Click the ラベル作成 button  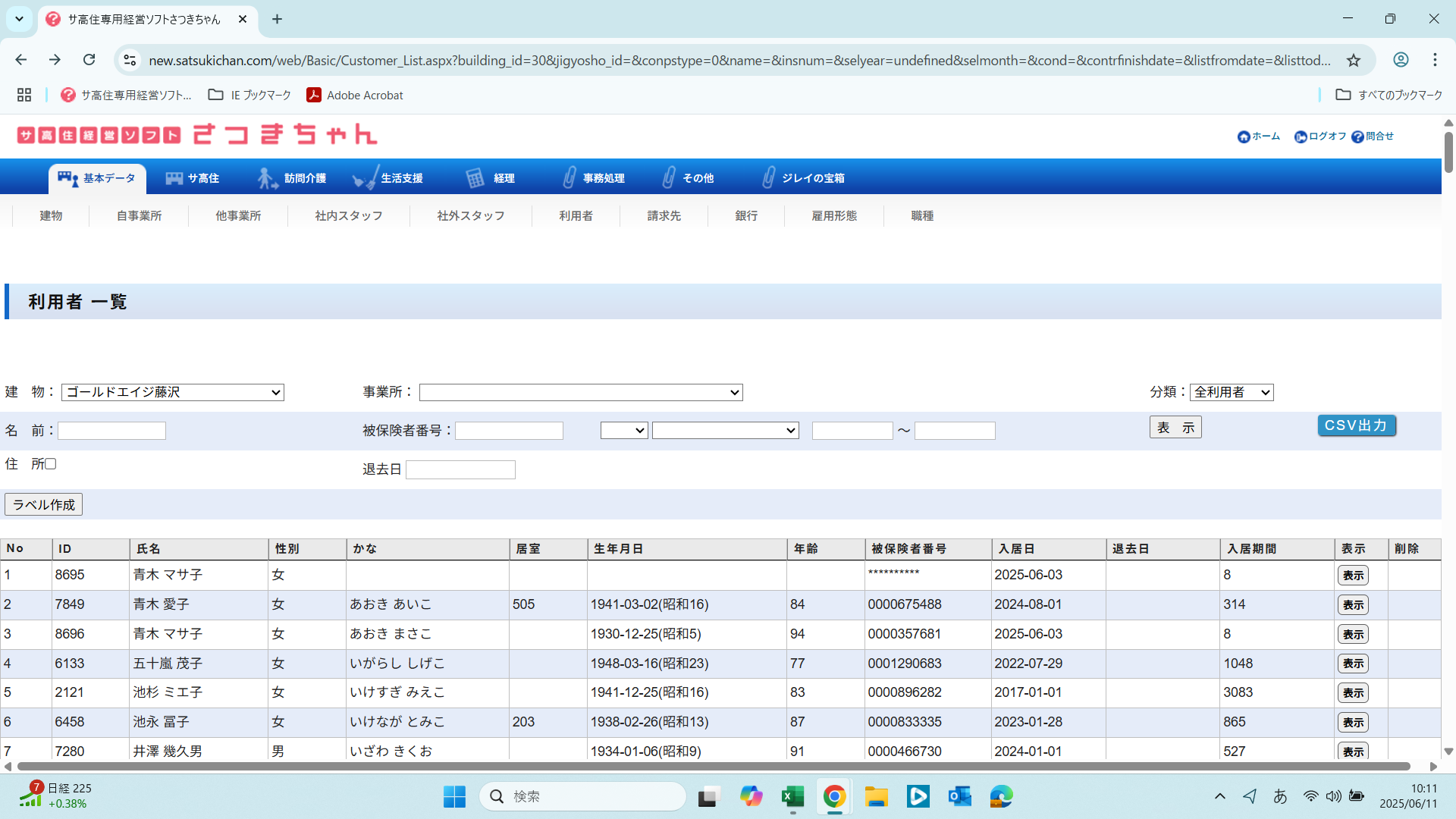pos(44,504)
